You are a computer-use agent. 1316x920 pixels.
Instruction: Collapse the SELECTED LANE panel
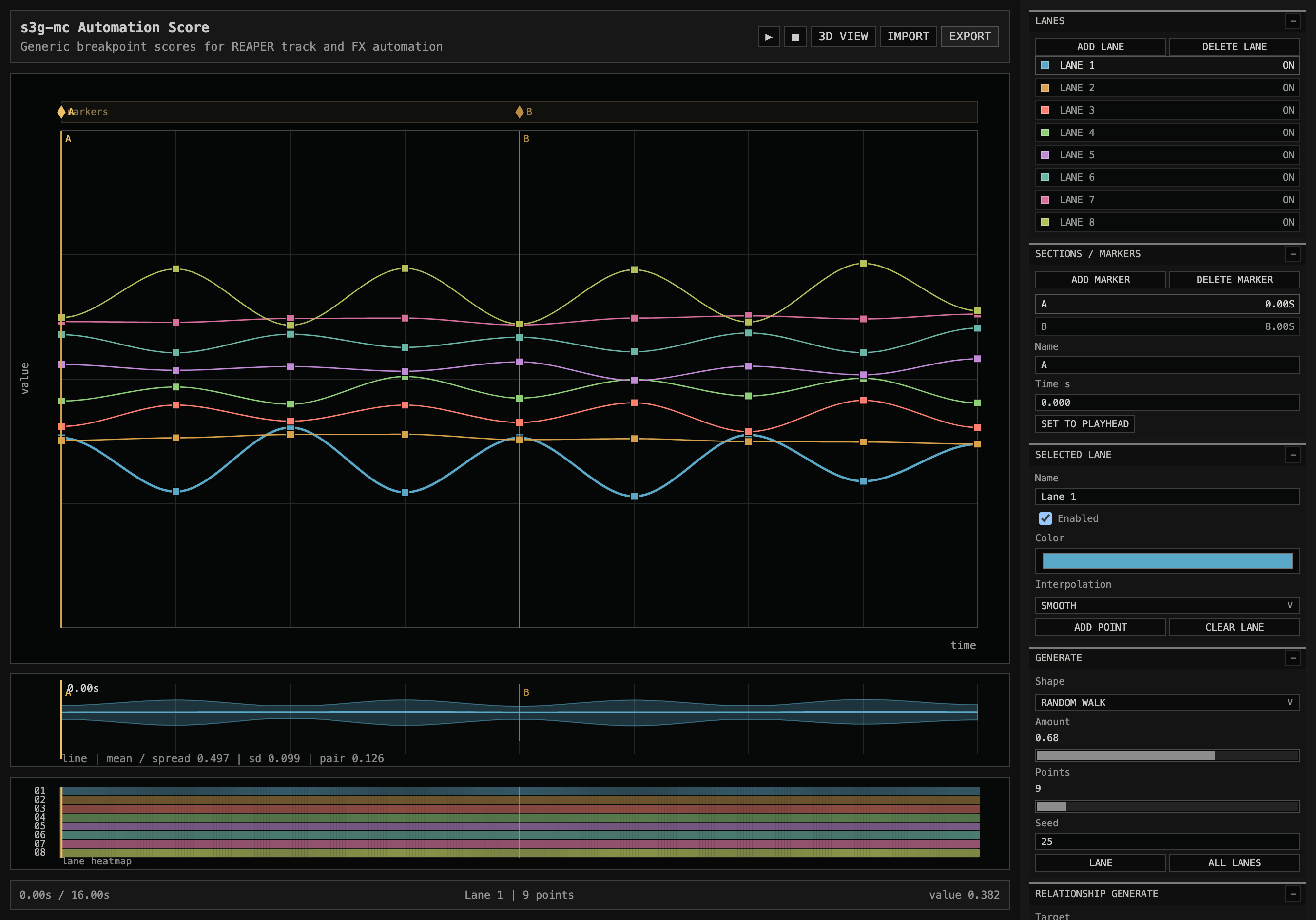(x=1293, y=455)
